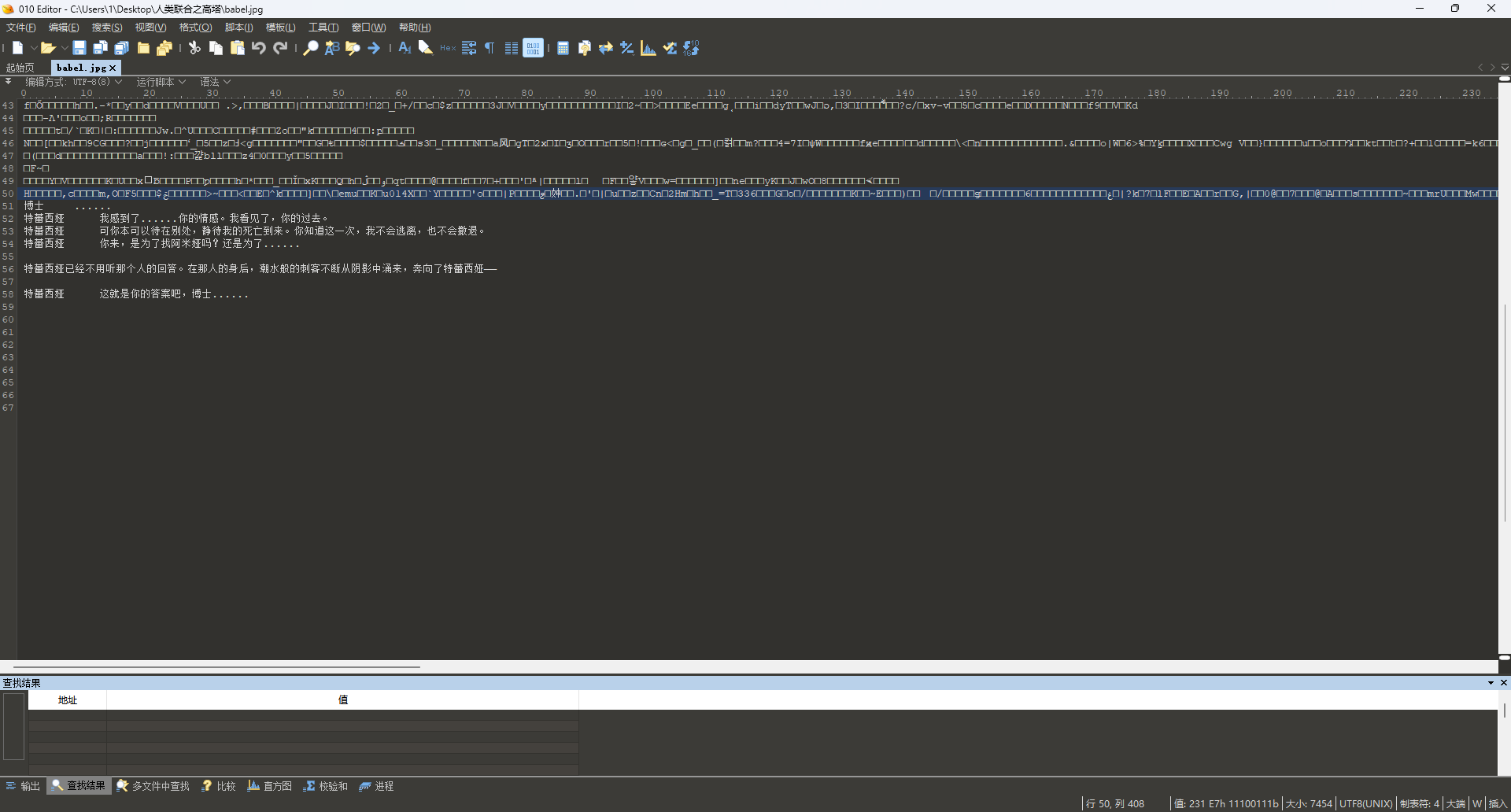Viewport: 1511px width, 812px height.
Task: Click the Find in Files icon
Action: [353, 48]
